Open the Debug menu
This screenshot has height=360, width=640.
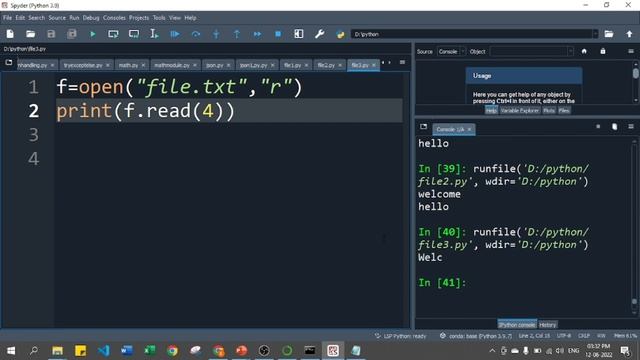click(x=91, y=18)
